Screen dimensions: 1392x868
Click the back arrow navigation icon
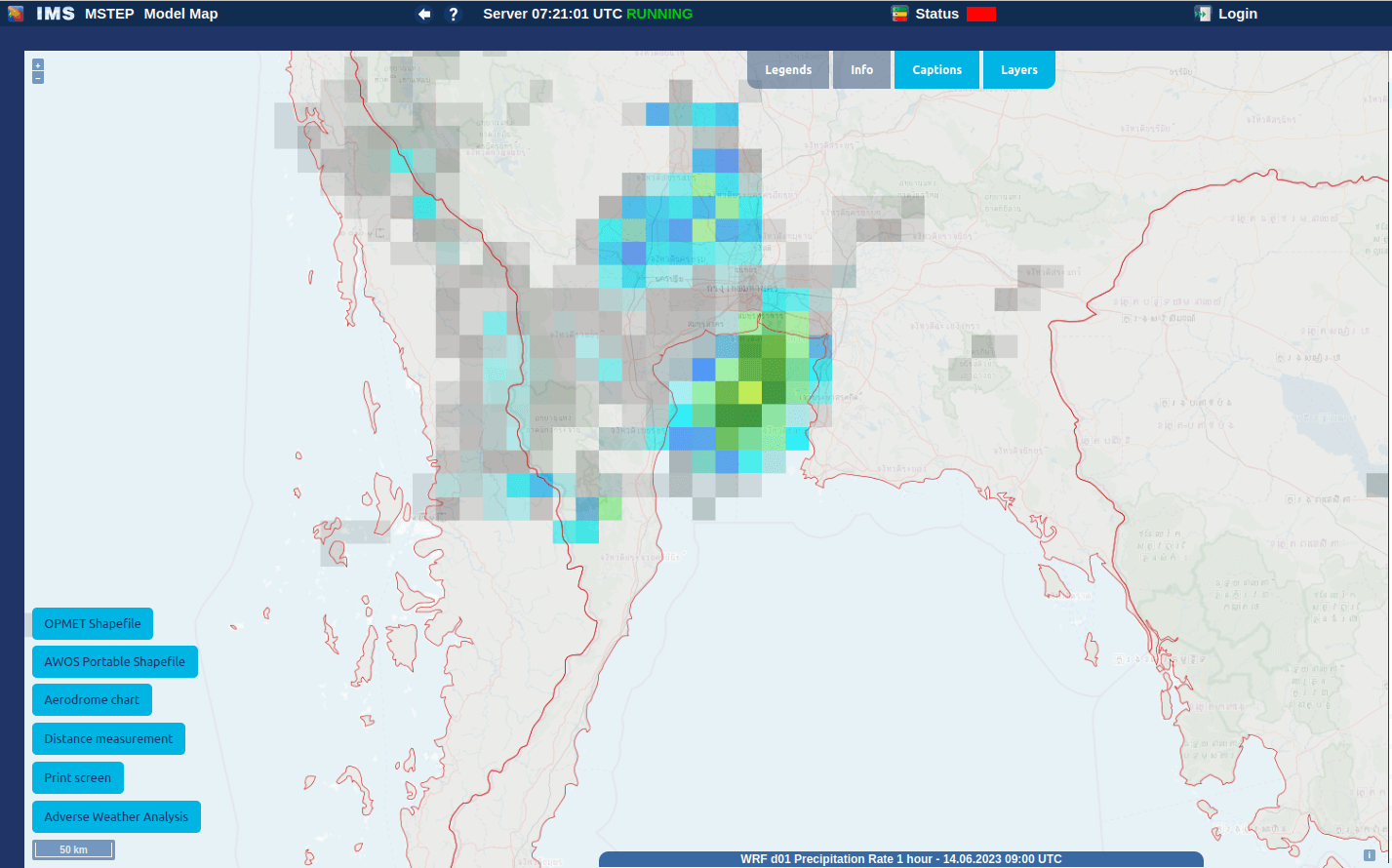pos(423,14)
